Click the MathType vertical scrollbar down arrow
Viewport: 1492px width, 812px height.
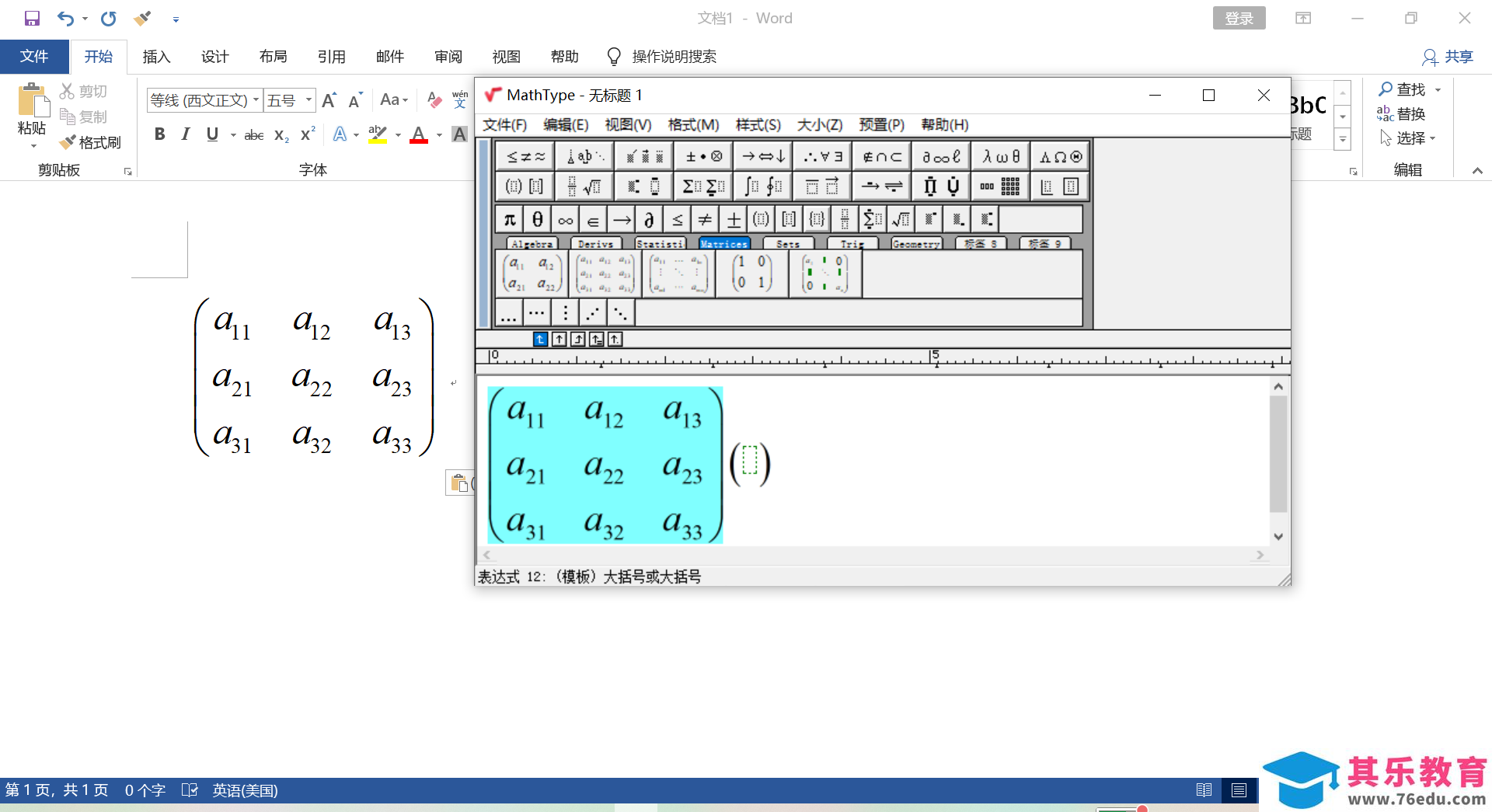click(1278, 536)
